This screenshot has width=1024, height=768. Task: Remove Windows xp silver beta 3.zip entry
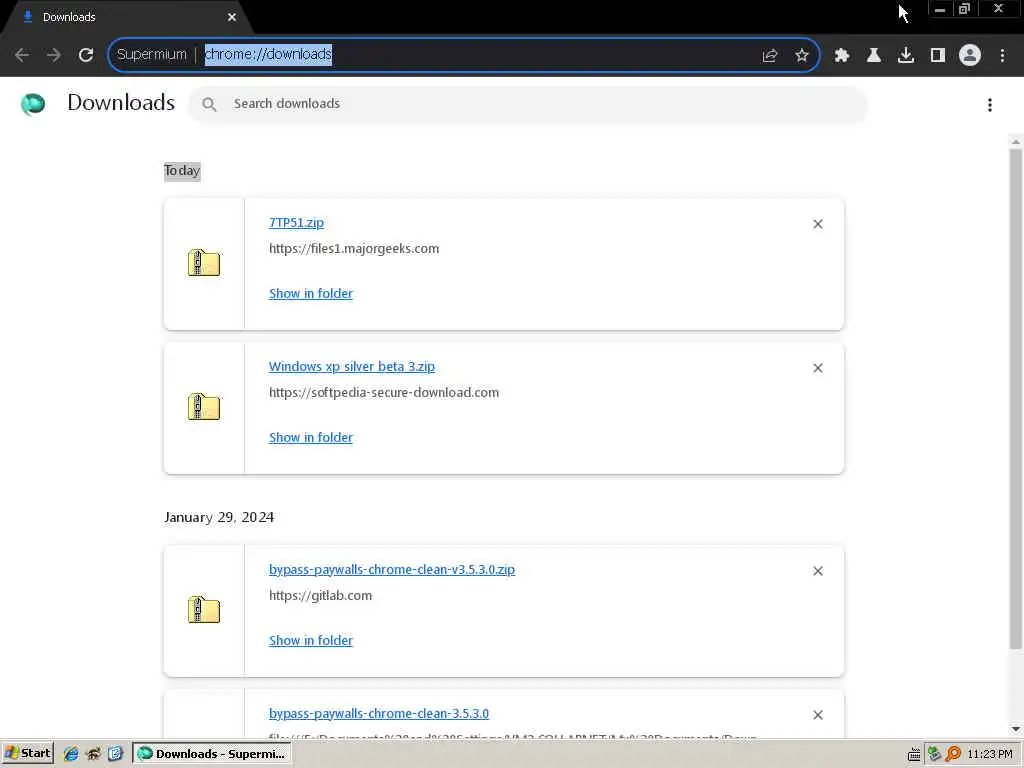coord(818,368)
